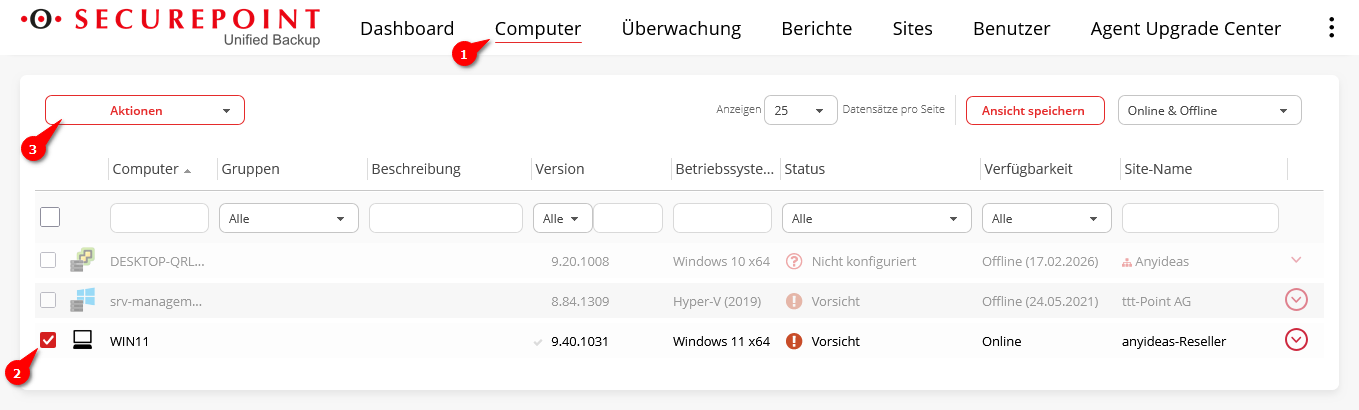1359x410 pixels.
Task: Click the Computer name filter input field
Action: coord(159,218)
